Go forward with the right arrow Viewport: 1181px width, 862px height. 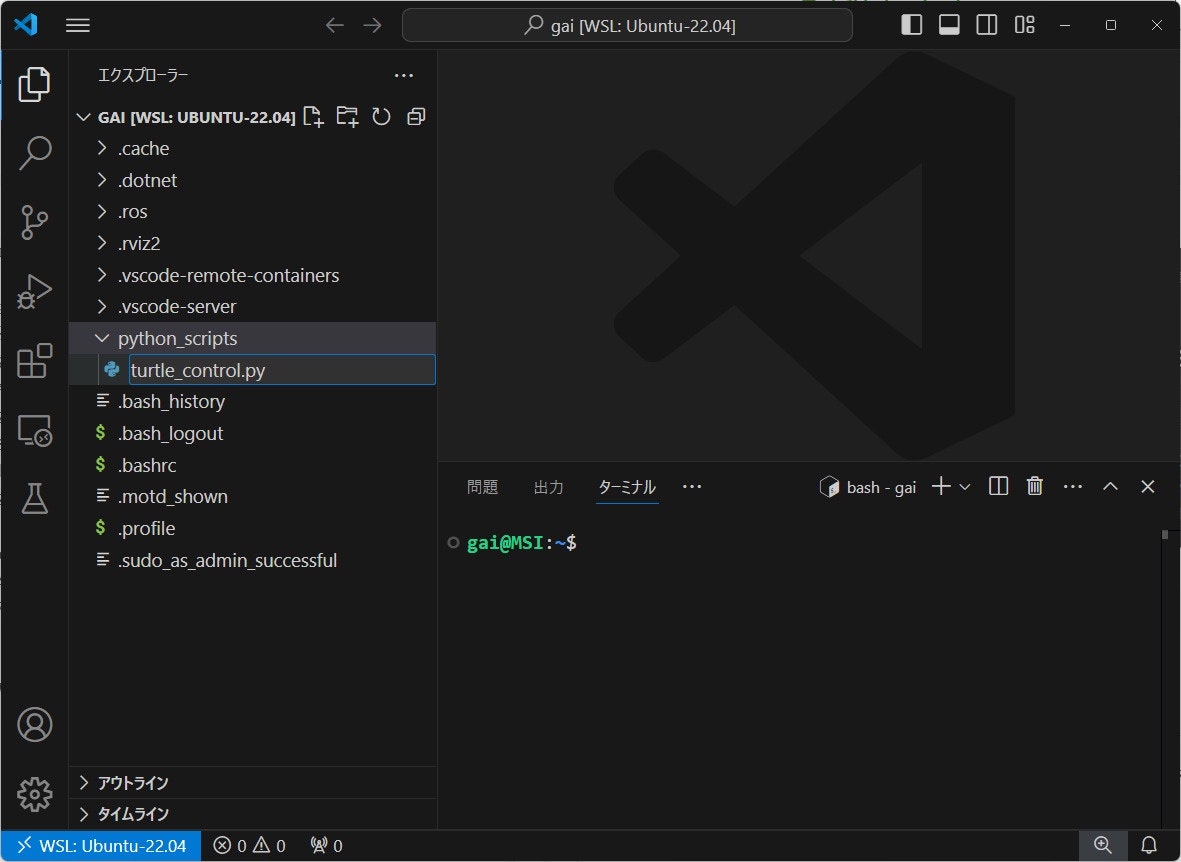(x=373, y=26)
